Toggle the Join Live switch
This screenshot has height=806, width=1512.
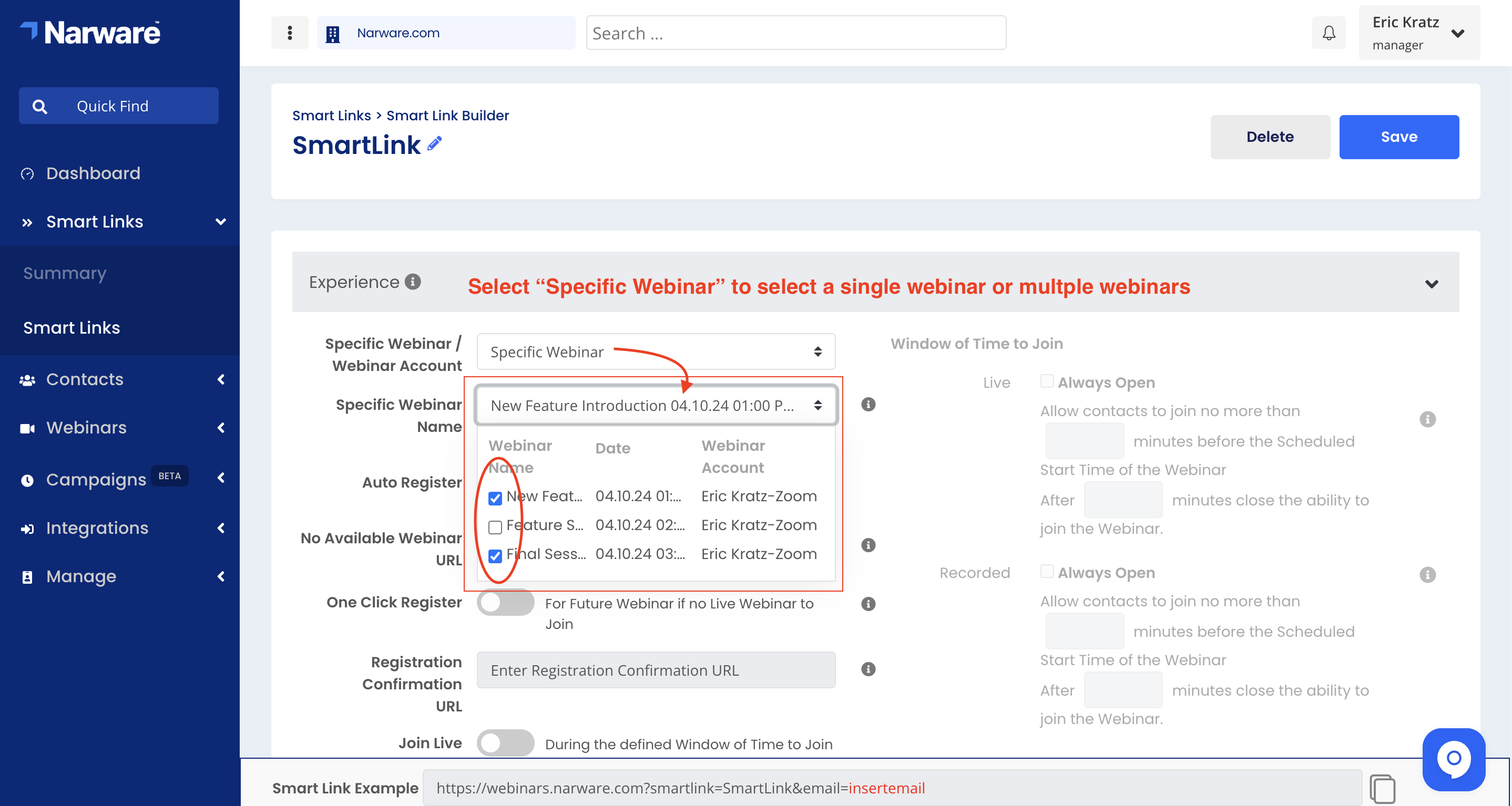[505, 742]
